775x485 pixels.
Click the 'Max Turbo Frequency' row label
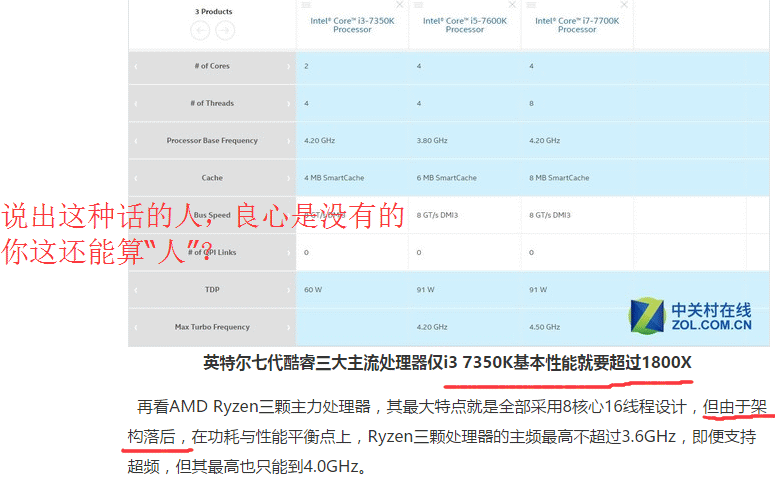click(212, 327)
